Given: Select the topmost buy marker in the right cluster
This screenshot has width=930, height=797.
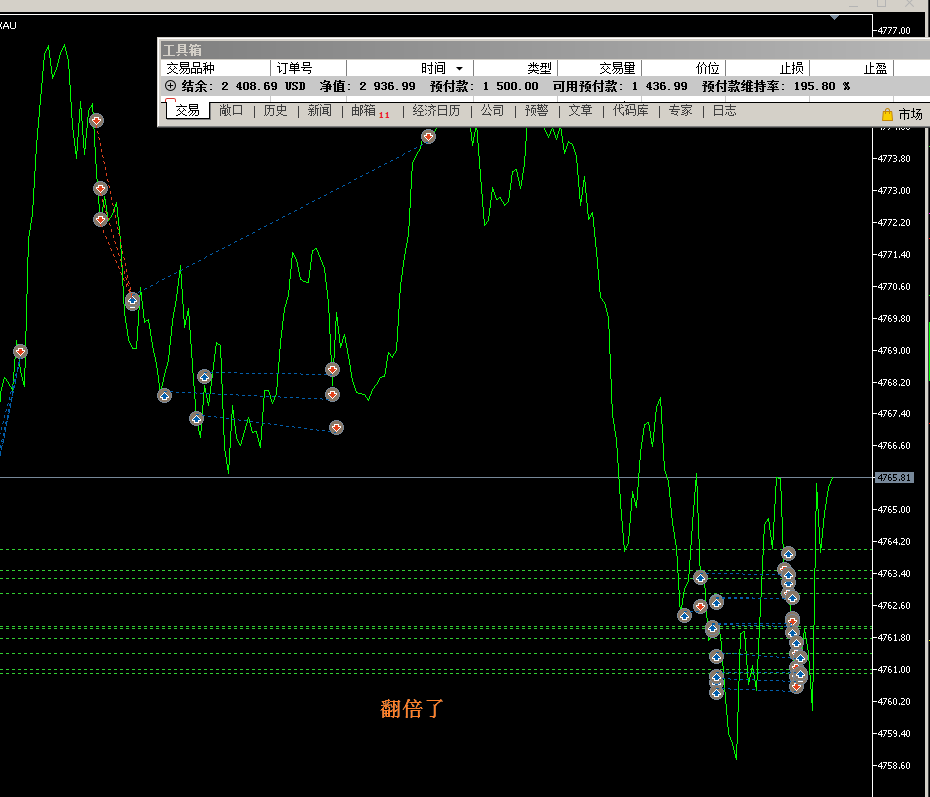Looking at the screenshot, I should coord(788,553).
